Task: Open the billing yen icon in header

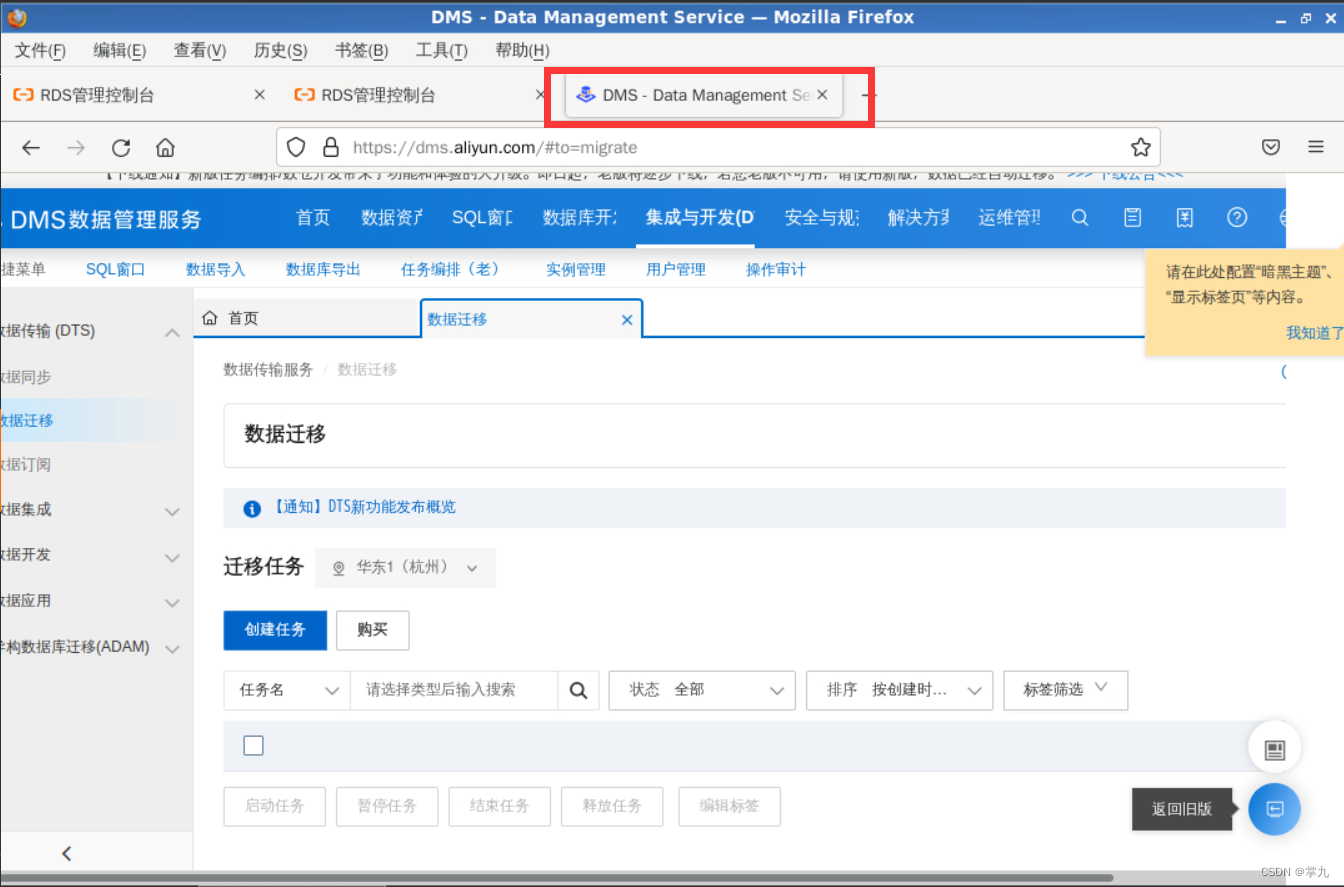Action: pyautogui.click(x=1185, y=217)
